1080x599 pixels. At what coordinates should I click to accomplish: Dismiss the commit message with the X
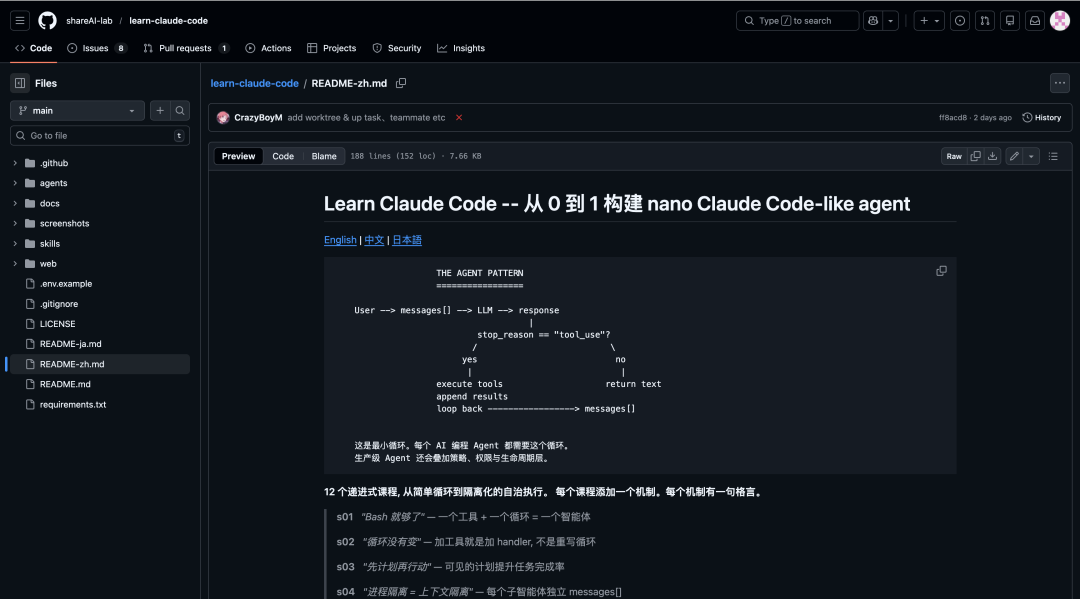coord(458,117)
